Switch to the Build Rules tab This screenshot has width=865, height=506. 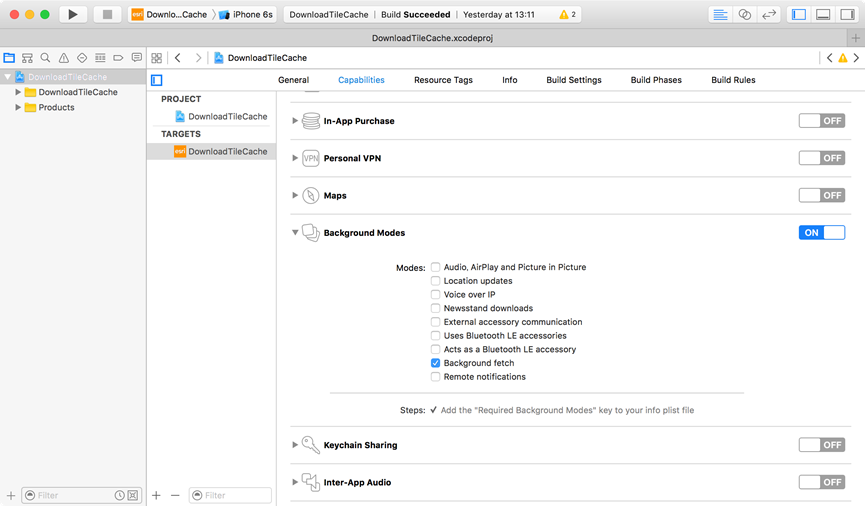pos(733,80)
